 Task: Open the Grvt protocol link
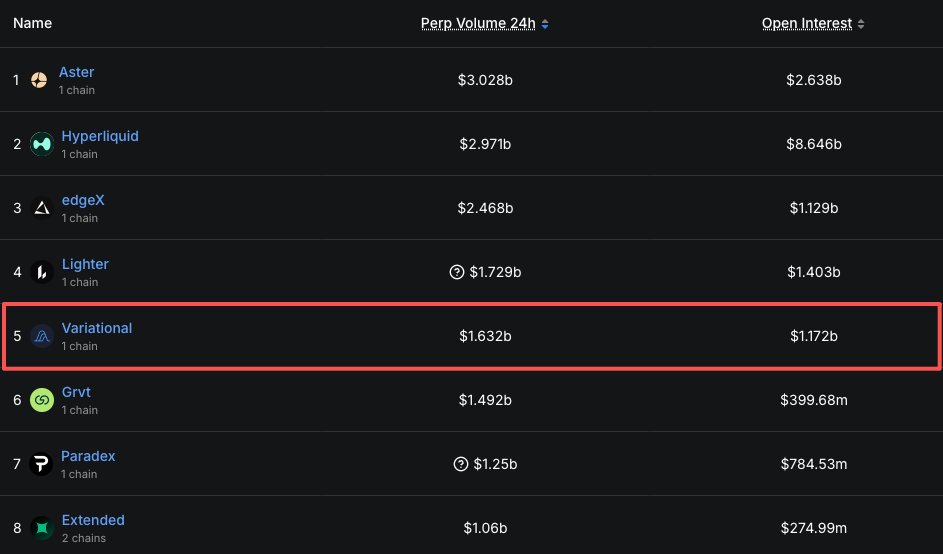pos(76,392)
